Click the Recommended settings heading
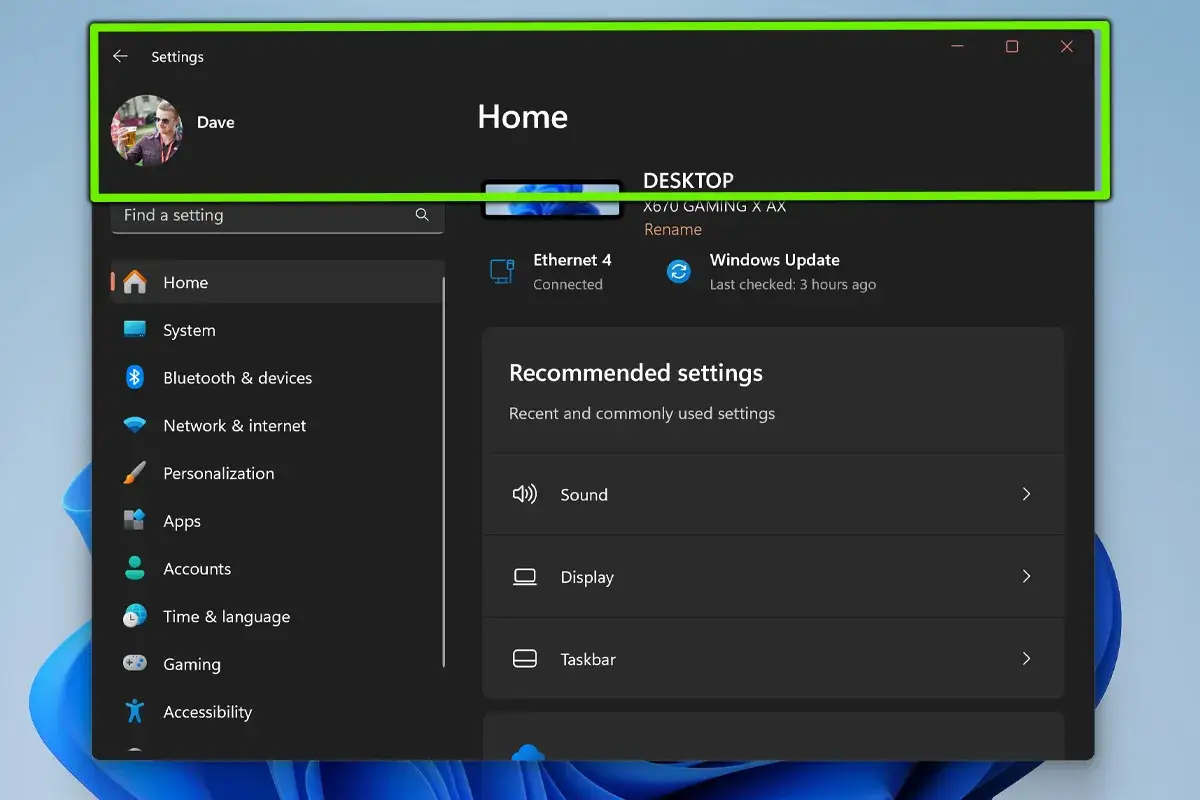 coord(636,373)
